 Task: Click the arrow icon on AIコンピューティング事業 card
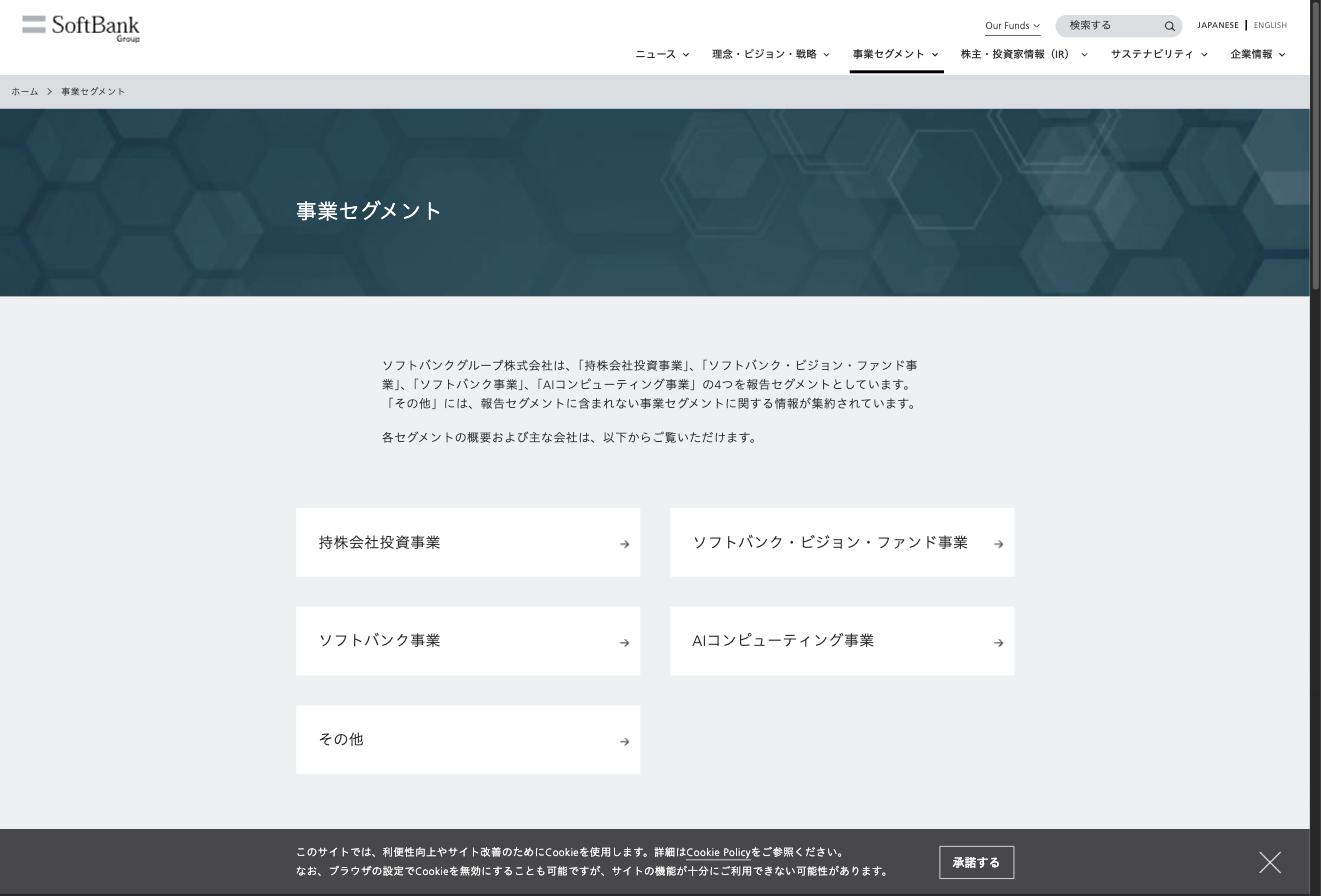pos(998,643)
